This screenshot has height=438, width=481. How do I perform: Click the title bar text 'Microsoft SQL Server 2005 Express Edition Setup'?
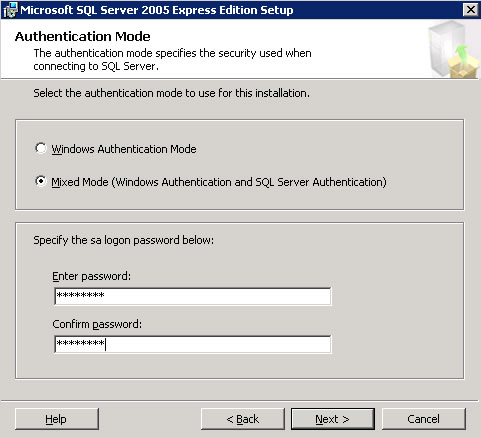(157, 10)
